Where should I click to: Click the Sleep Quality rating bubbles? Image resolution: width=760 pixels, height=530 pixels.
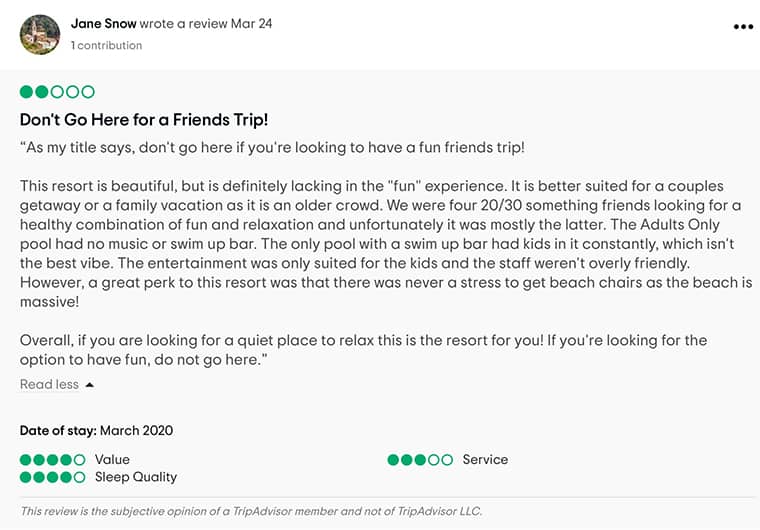[x=52, y=477]
